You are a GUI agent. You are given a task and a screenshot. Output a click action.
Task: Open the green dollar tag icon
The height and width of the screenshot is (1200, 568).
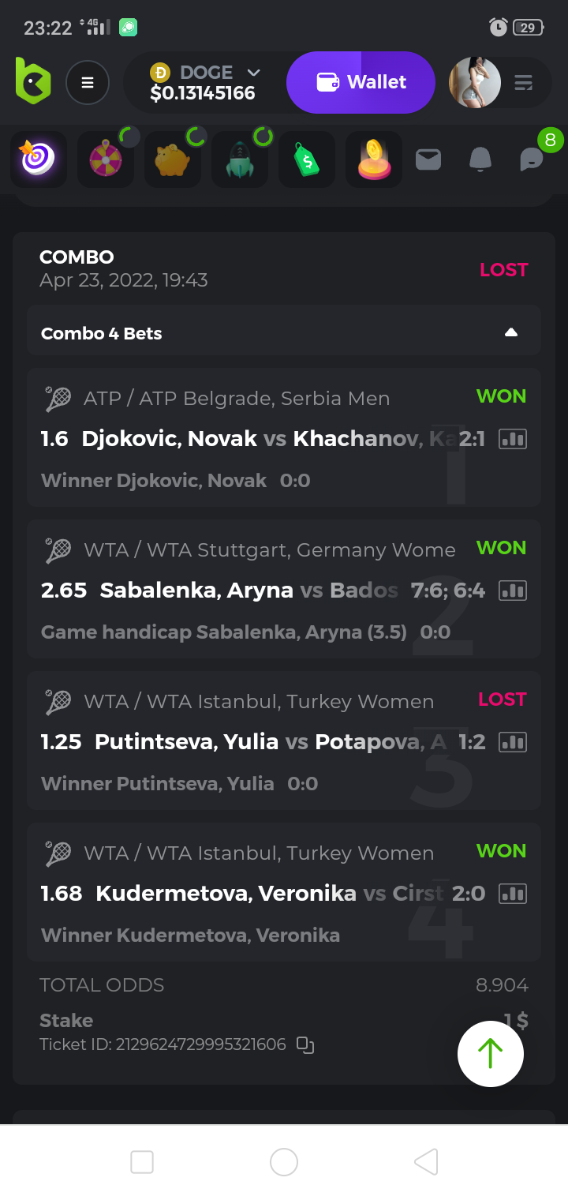(x=306, y=159)
